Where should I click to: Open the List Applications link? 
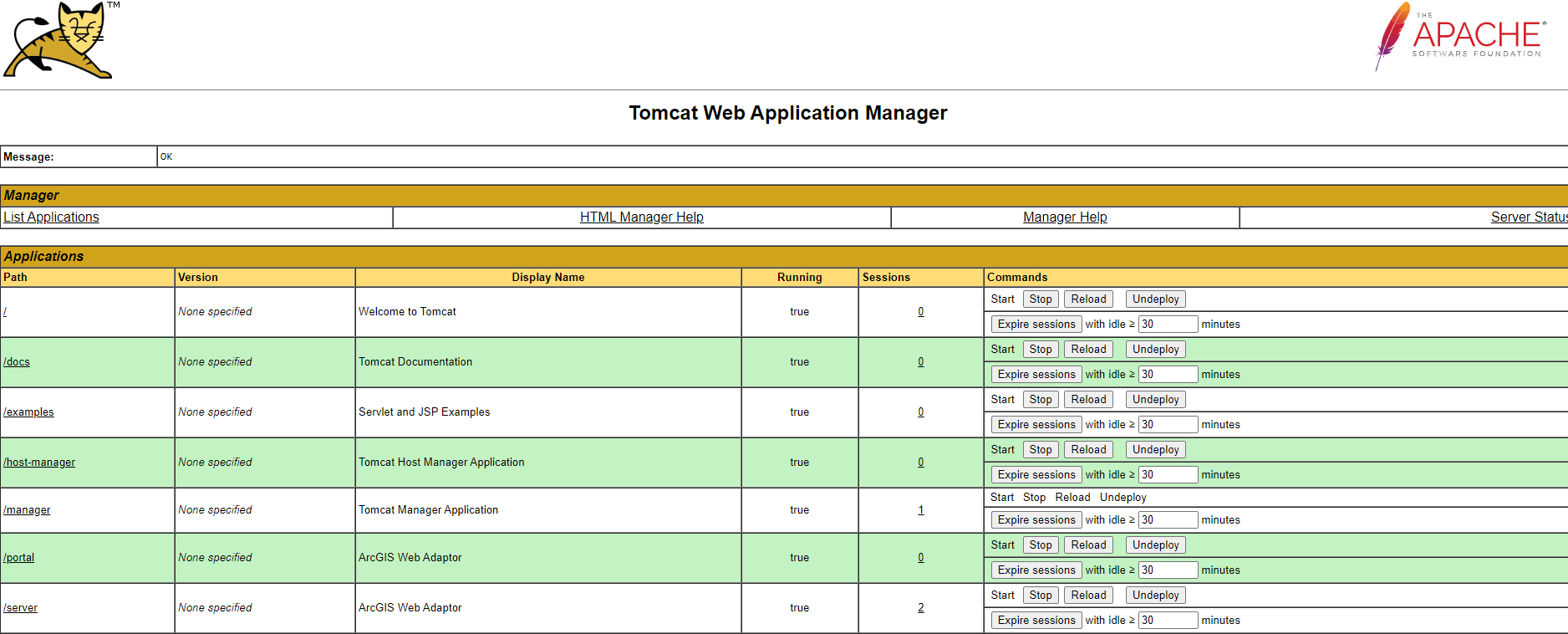pos(51,217)
